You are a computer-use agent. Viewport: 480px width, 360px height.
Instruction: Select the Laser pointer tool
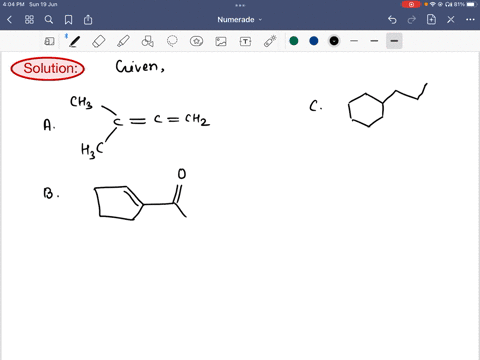pyautogui.click(x=270, y=41)
